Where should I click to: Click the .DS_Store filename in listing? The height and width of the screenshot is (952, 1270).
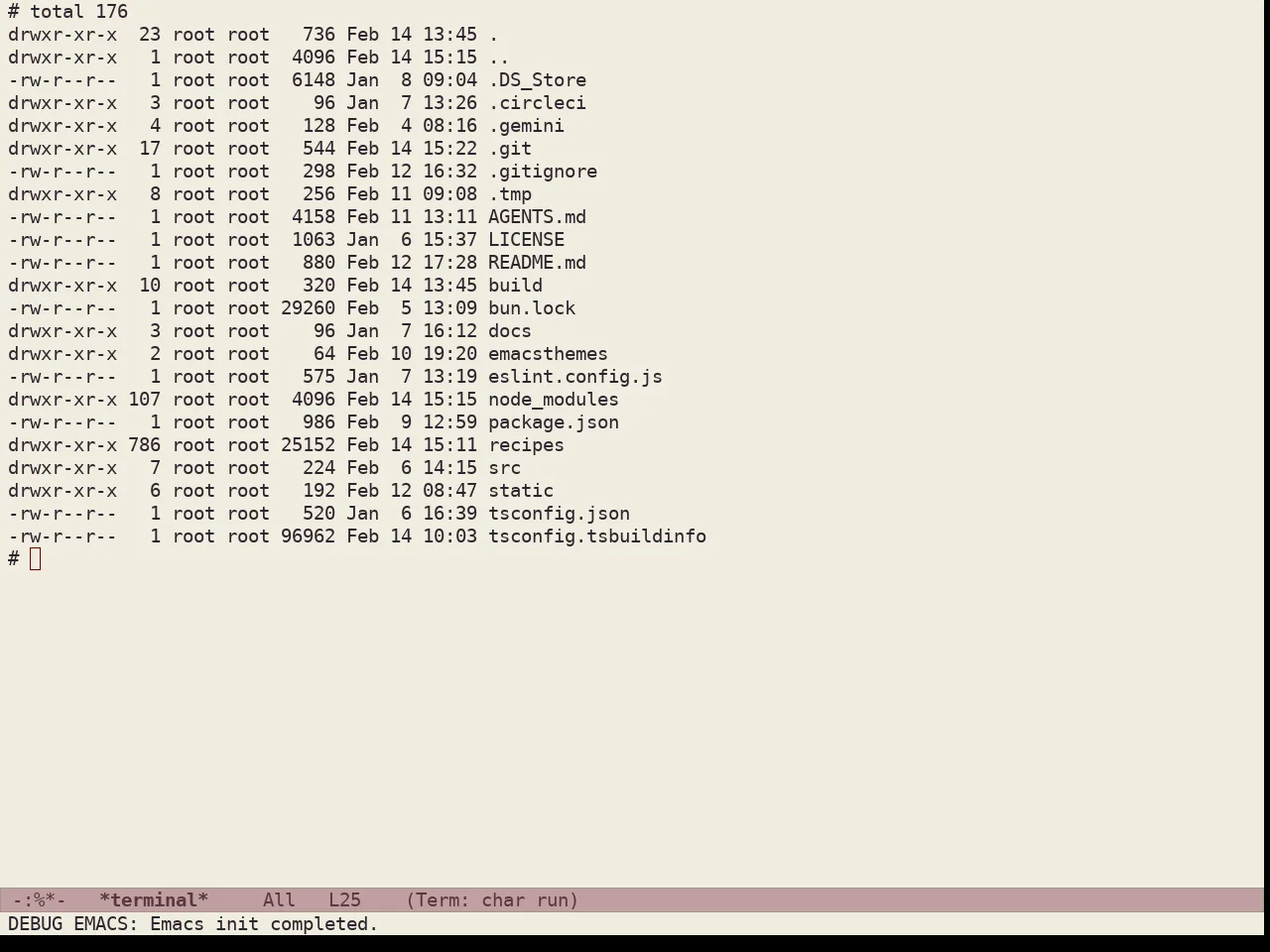[537, 80]
